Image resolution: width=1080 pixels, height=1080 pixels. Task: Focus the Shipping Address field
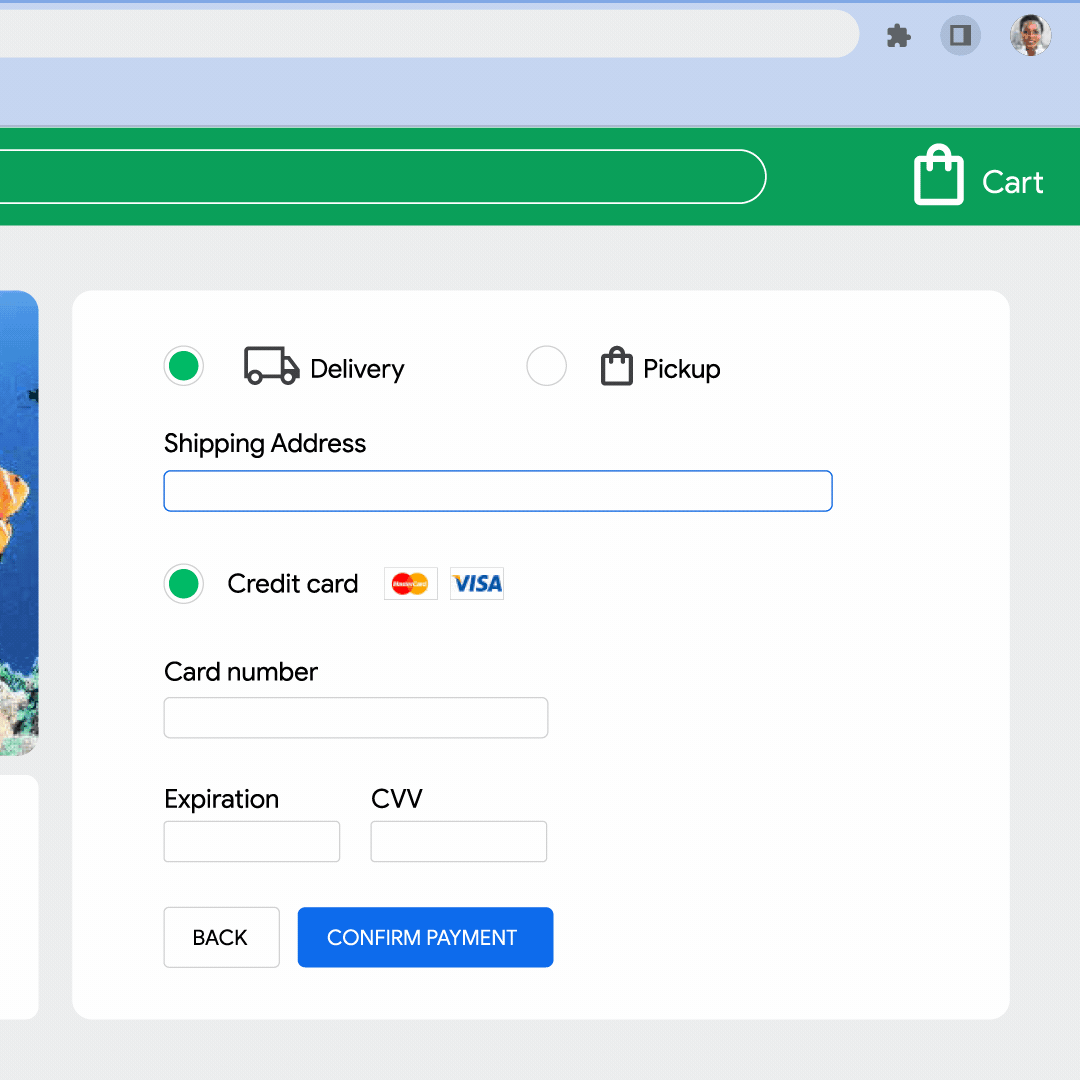[x=497, y=491]
